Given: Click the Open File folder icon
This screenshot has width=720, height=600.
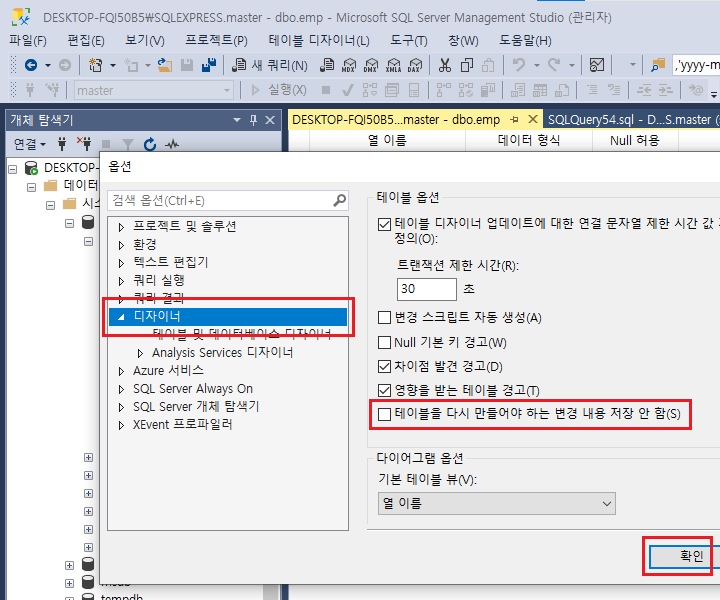Looking at the screenshot, I should point(165,65).
